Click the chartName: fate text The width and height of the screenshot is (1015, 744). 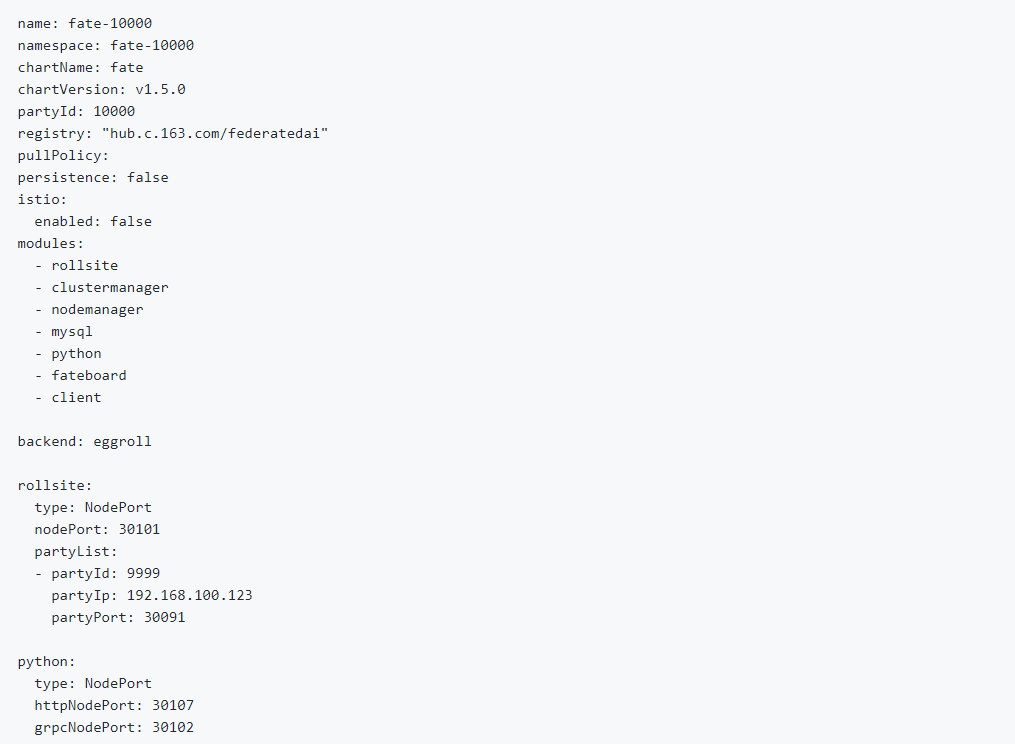81,67
